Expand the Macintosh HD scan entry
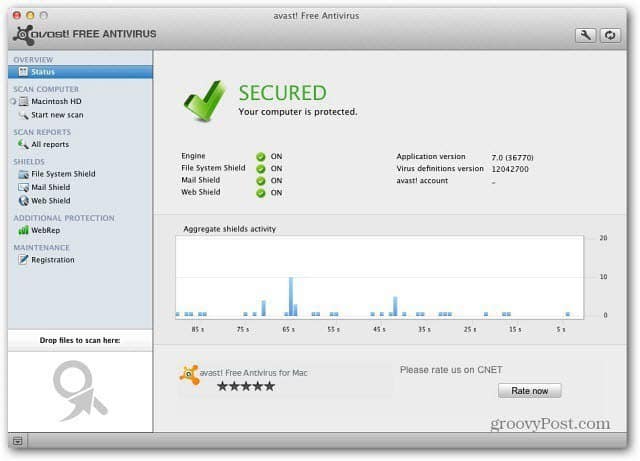 (13, 101)
